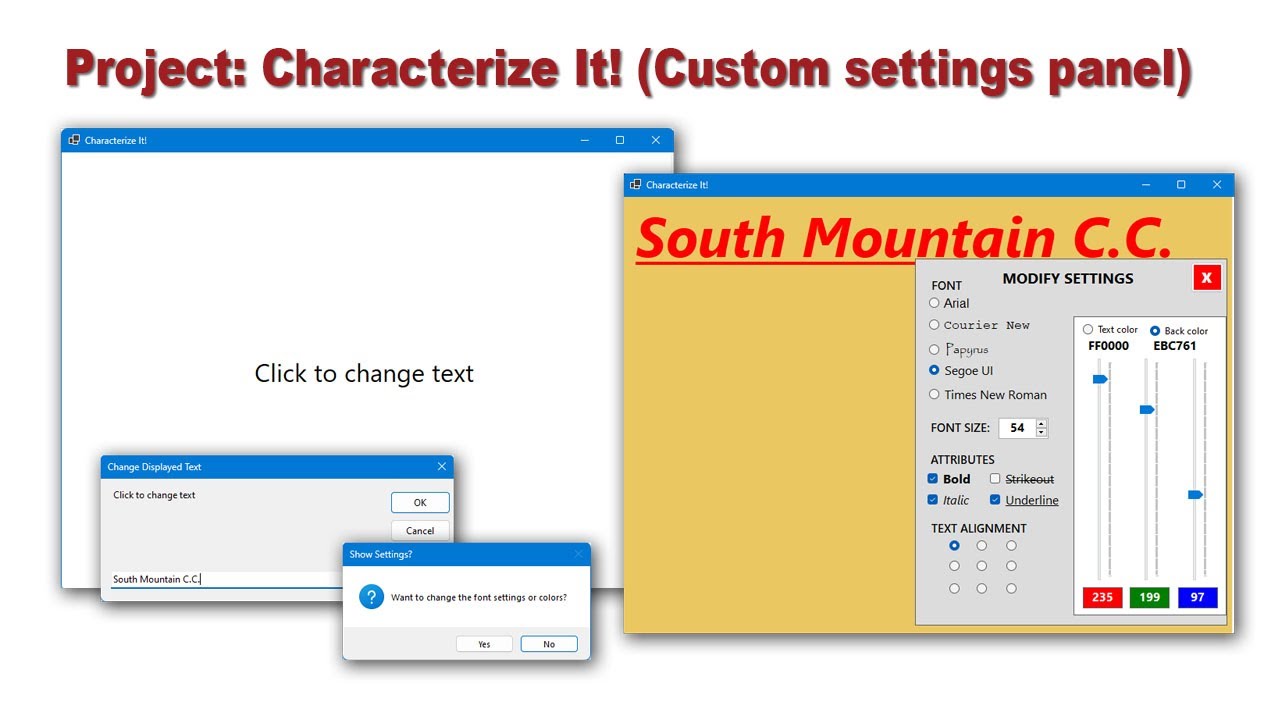Click the FF0000 text color hex code
This screenshot has width=1280, height=720.
[x=1108, y=346]
